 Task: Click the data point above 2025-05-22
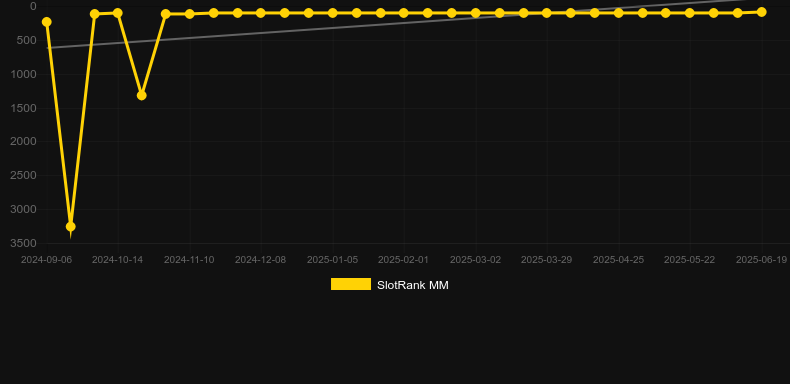690,13
